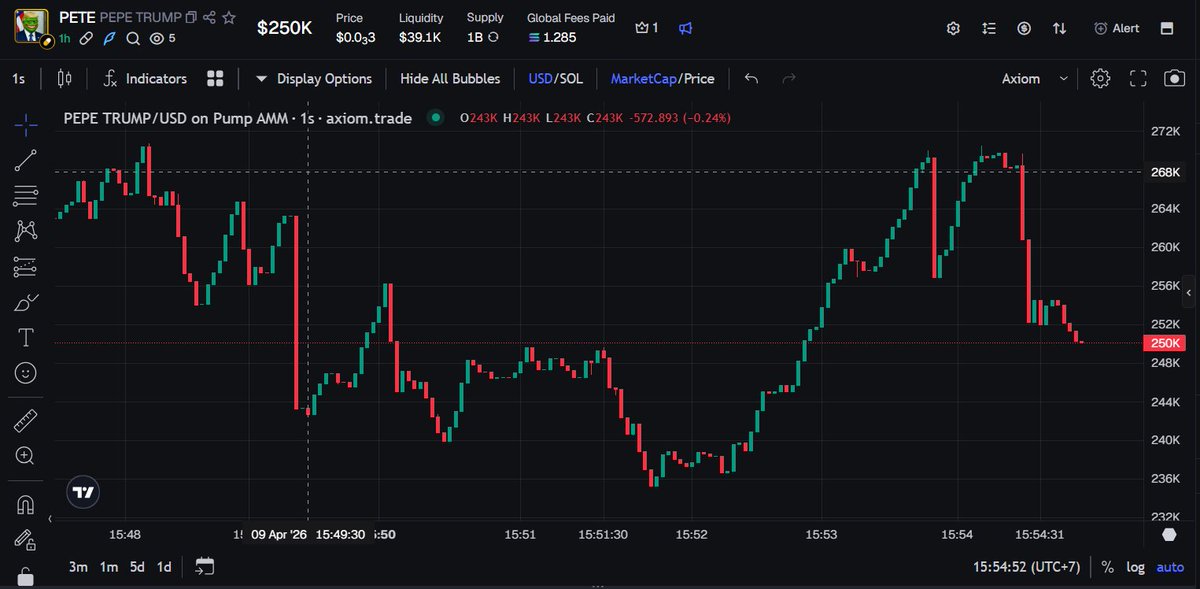Click the PETE token avatar image

point(31,26)
